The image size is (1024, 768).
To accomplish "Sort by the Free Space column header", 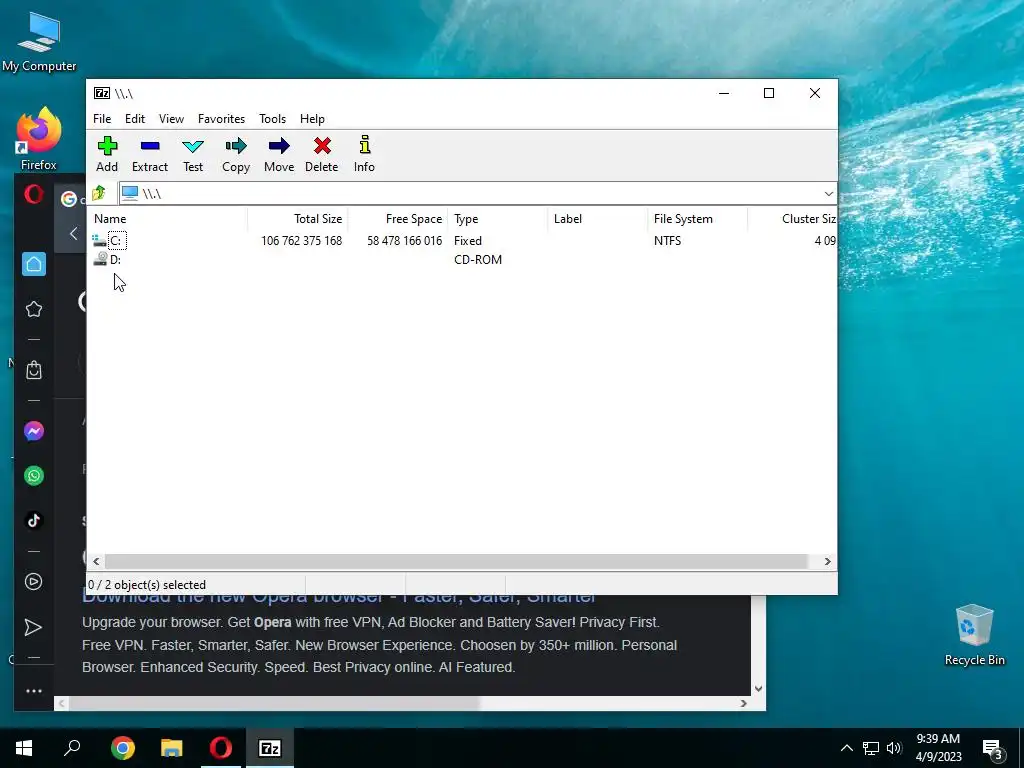I will 398,219.
